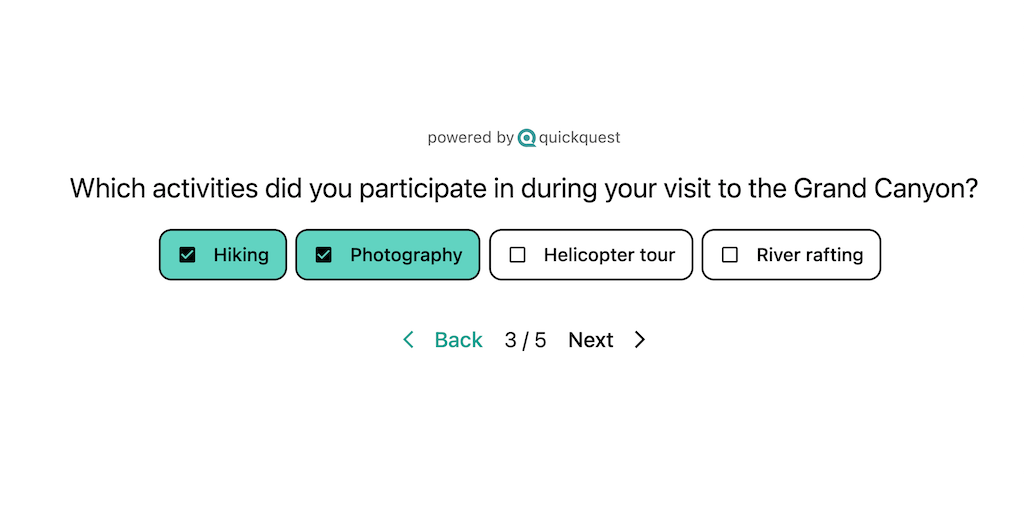
Task: Click the Grand Canyon activities question heading
Action: [x=523, y=188]
